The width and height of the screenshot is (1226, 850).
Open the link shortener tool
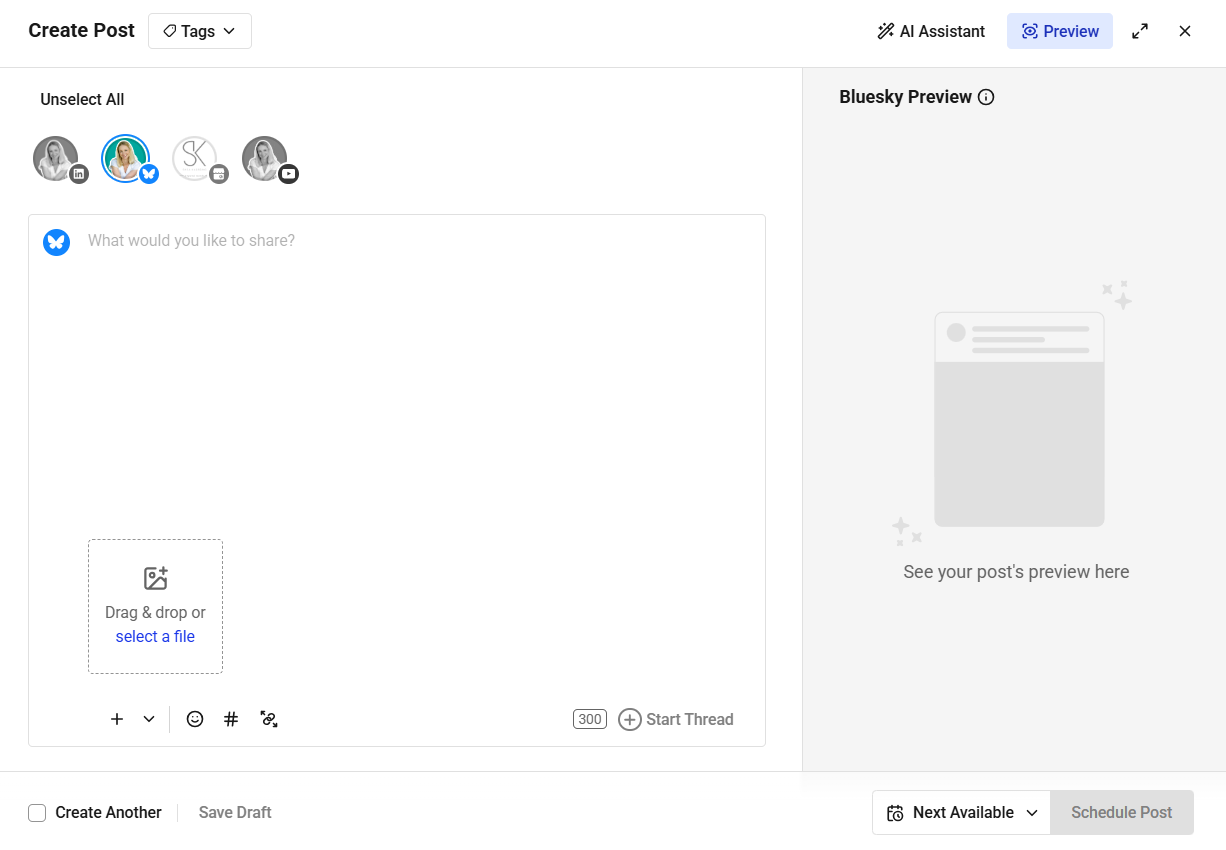[x=268, y=719]
